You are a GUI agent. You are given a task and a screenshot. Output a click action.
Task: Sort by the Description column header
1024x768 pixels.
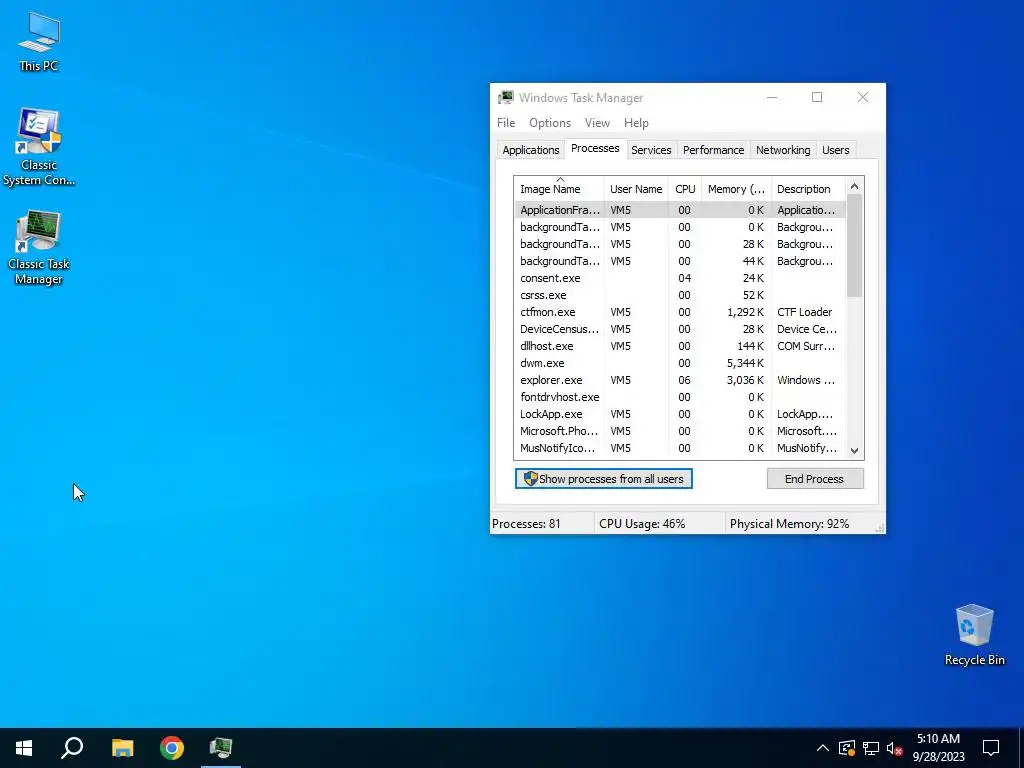pyautogui.click(x=808, y=189)
